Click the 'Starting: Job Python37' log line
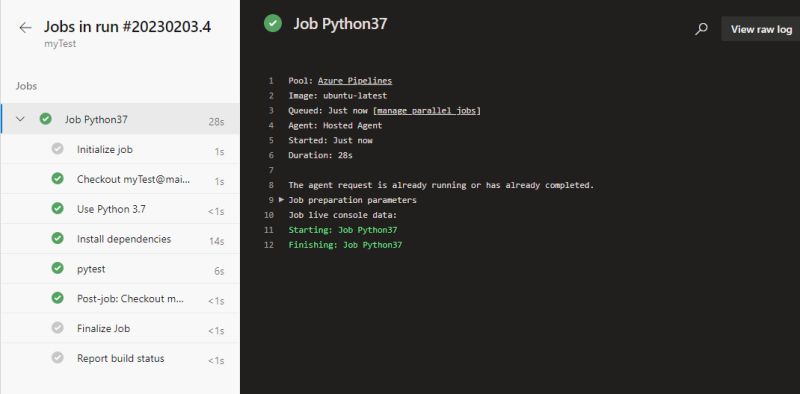Screen dimensions: 800x394 click(343, 230)
